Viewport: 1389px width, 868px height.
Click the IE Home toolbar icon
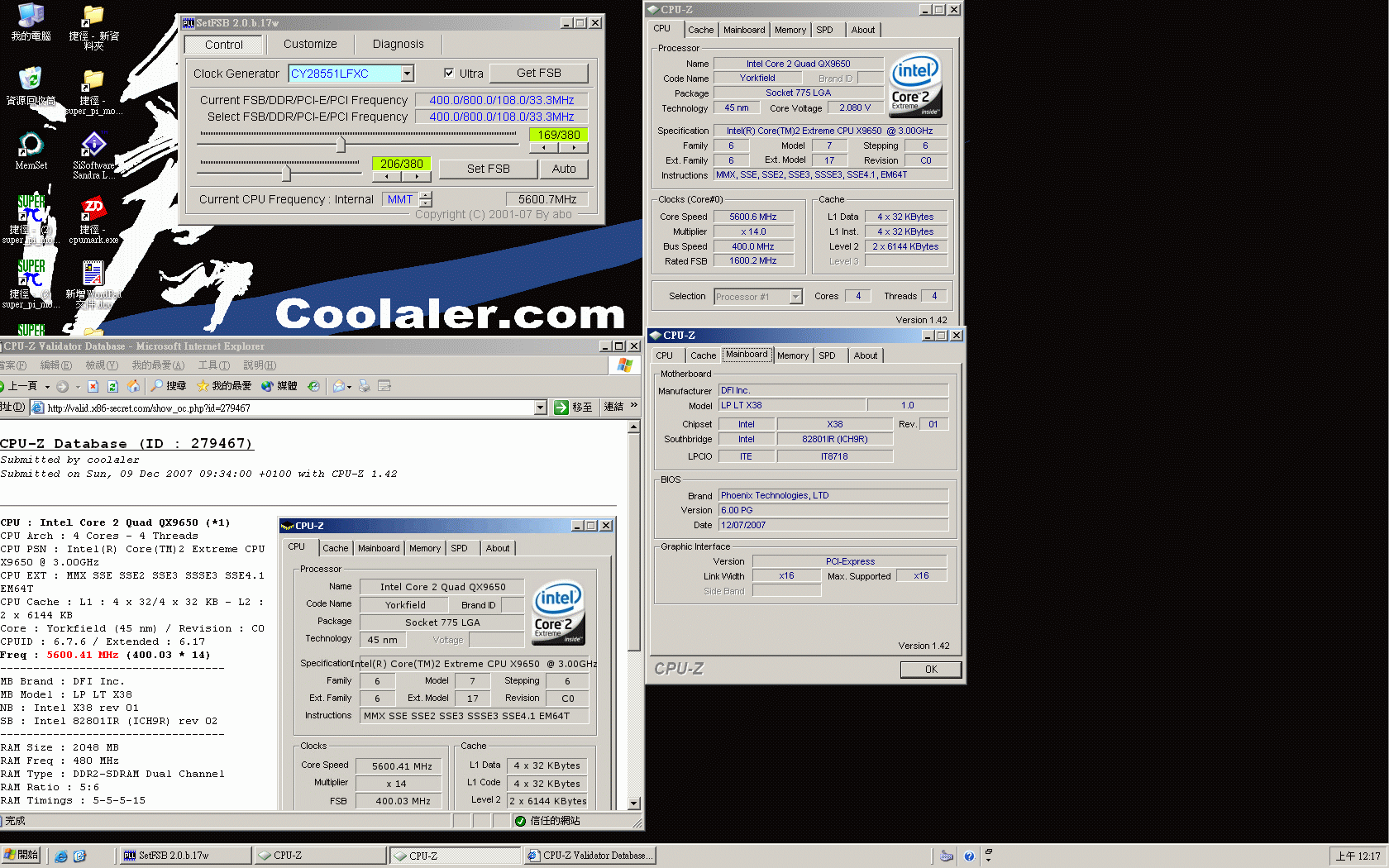[132, 386]
